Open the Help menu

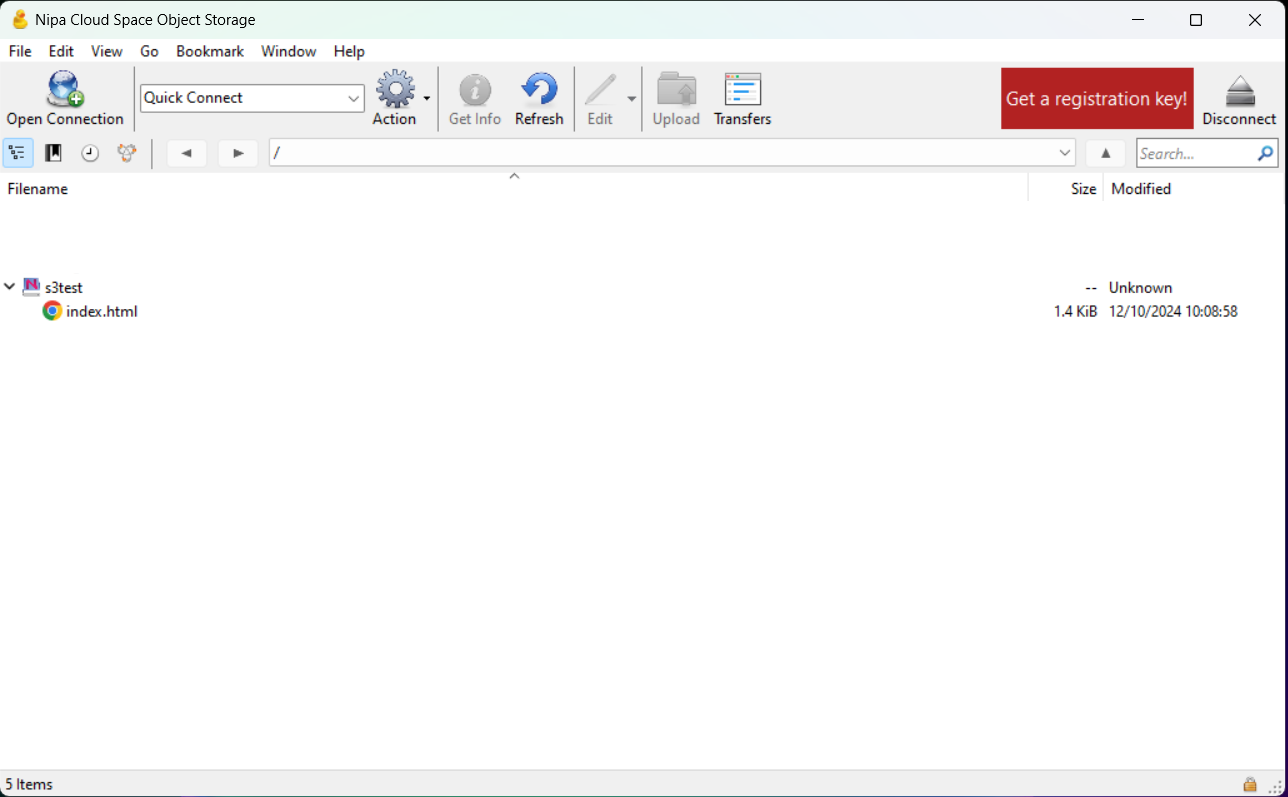[349, 51]
